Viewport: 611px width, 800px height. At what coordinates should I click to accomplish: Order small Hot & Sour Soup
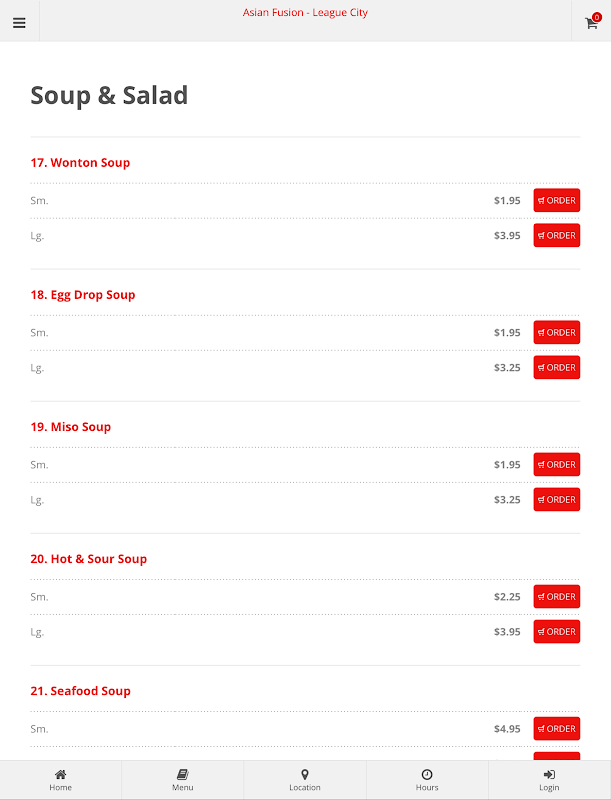[556, 597]
